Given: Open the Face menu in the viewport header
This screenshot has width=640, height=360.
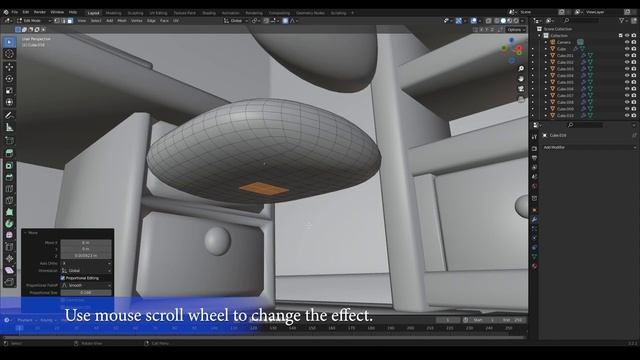Looking at the screenshot, I should coord(164,20).
